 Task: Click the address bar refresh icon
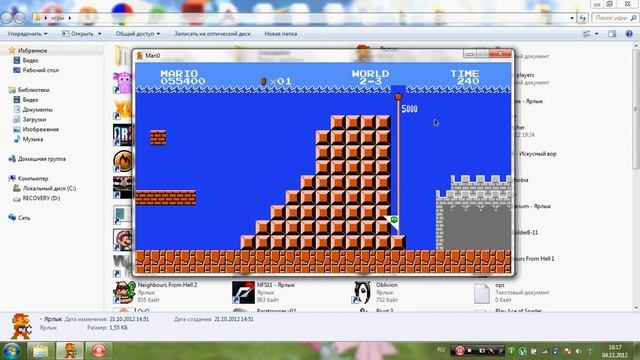(582, 18)
